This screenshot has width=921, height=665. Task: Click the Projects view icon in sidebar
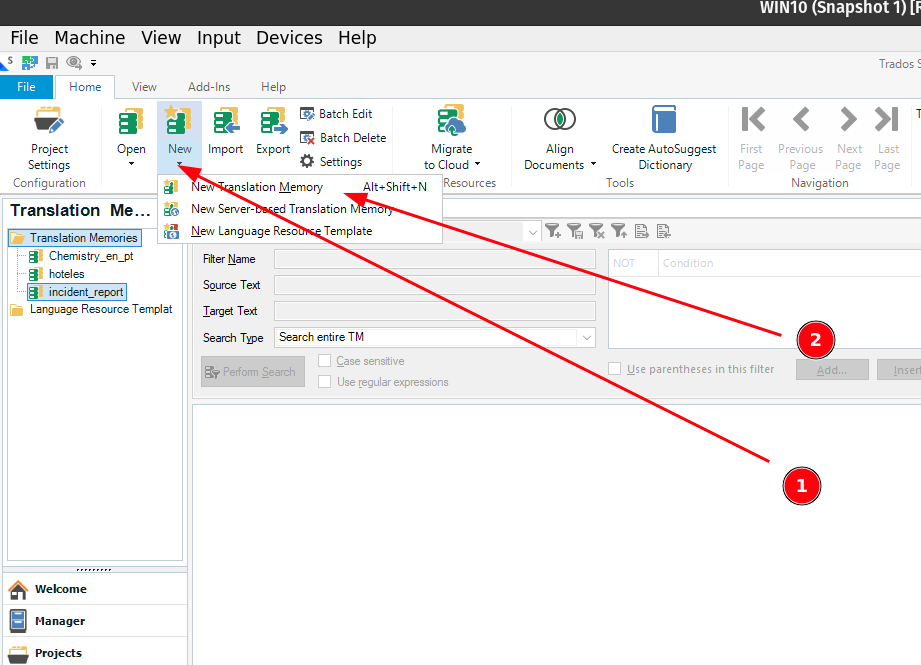pos(18,653)
